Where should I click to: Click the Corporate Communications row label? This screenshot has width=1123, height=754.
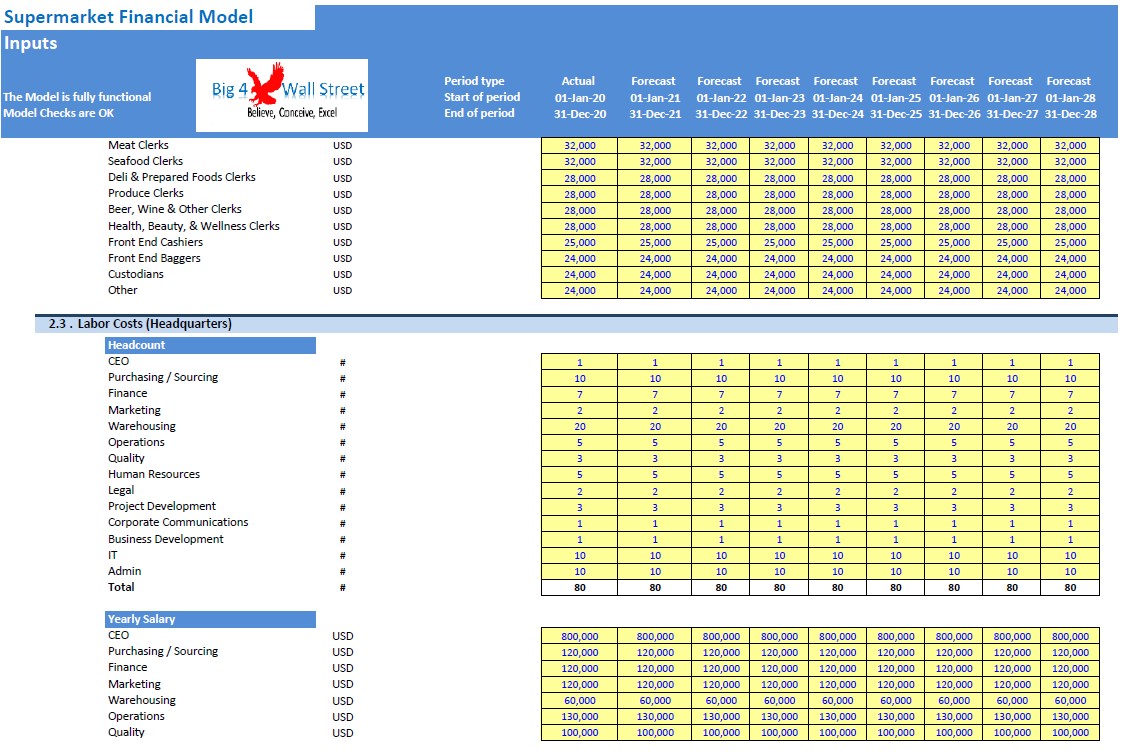click(178, 522)
